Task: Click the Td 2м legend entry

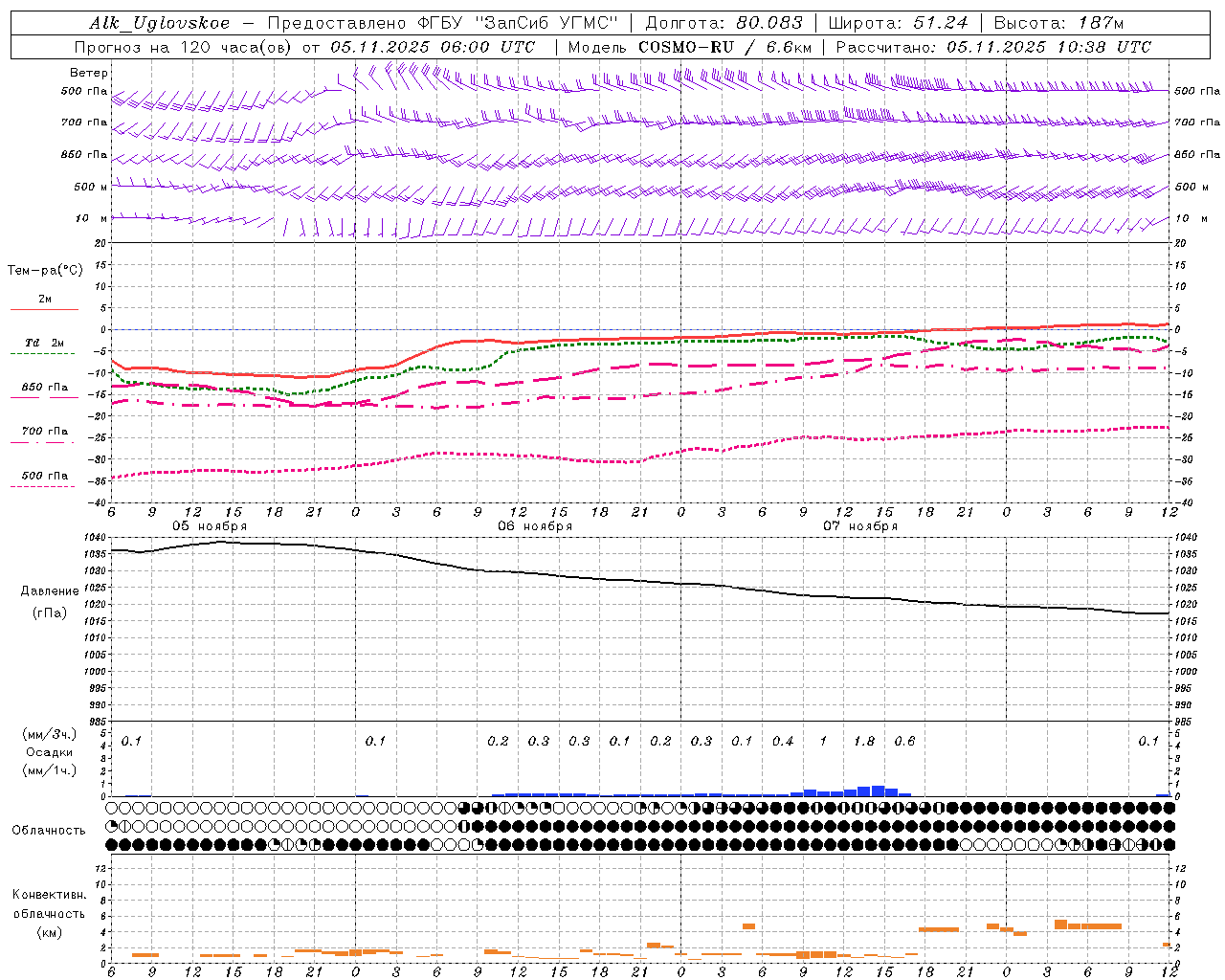Action: (x=44, y=343)
